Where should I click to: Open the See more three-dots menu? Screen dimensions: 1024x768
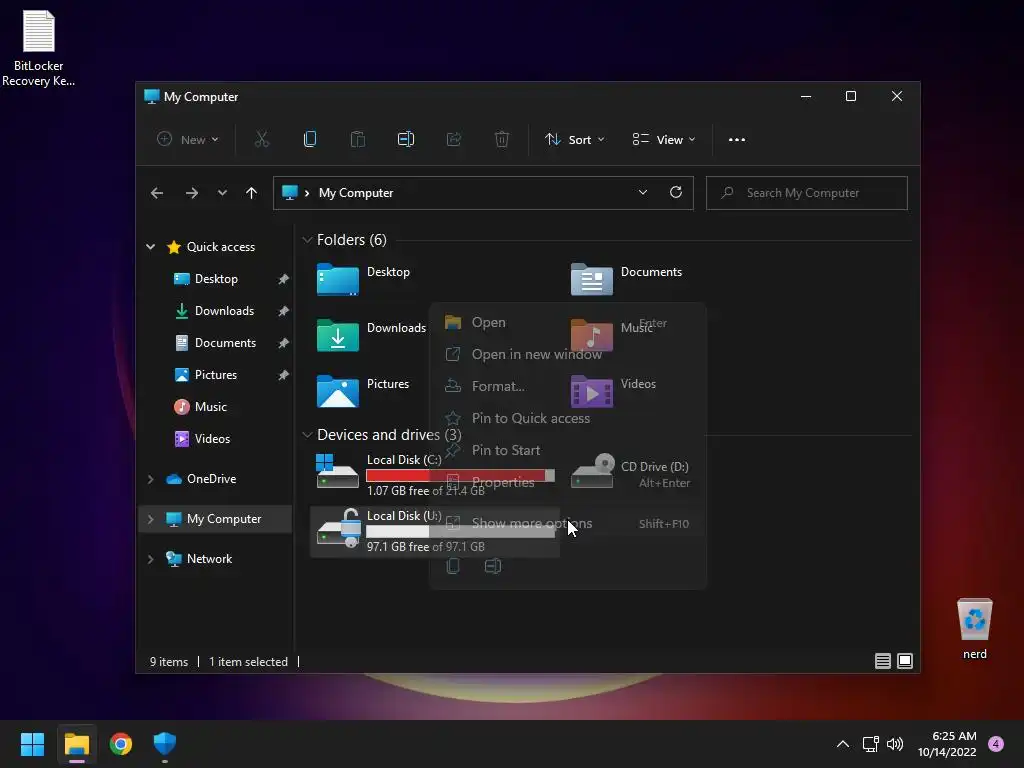pyautogui.click(x=737, y=140)
